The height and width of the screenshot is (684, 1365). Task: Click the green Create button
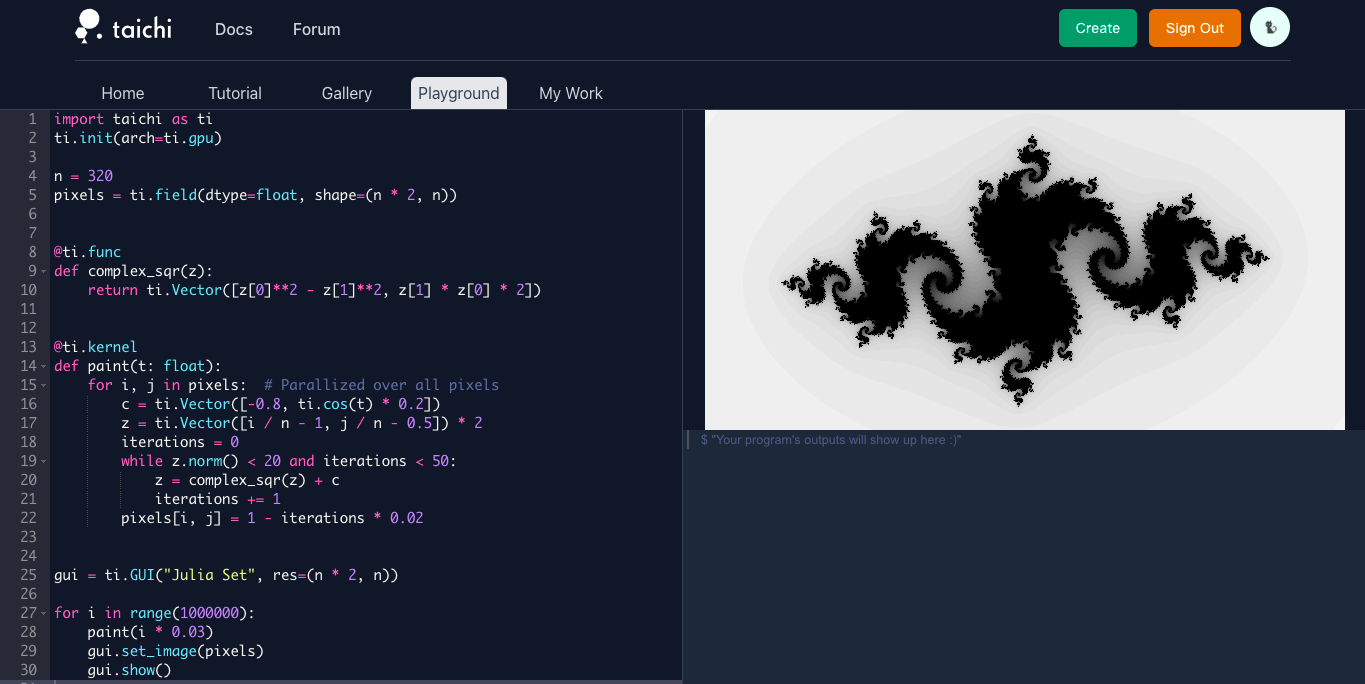click(x=1098, y=28)
